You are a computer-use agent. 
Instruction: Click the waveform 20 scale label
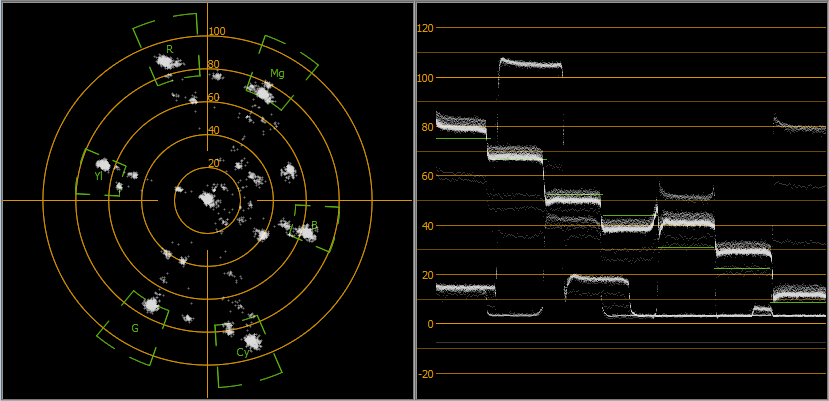[427, 275]
